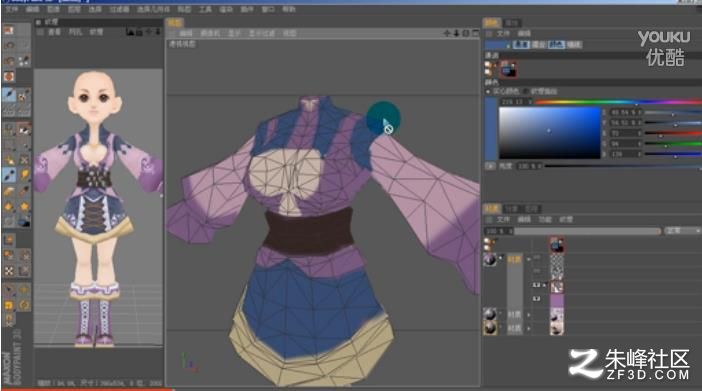The width and height of the screenshot is (702, 391).
Task: Toggle the highlighted 颜色 channel button
Action: click(x=556, y=45)
